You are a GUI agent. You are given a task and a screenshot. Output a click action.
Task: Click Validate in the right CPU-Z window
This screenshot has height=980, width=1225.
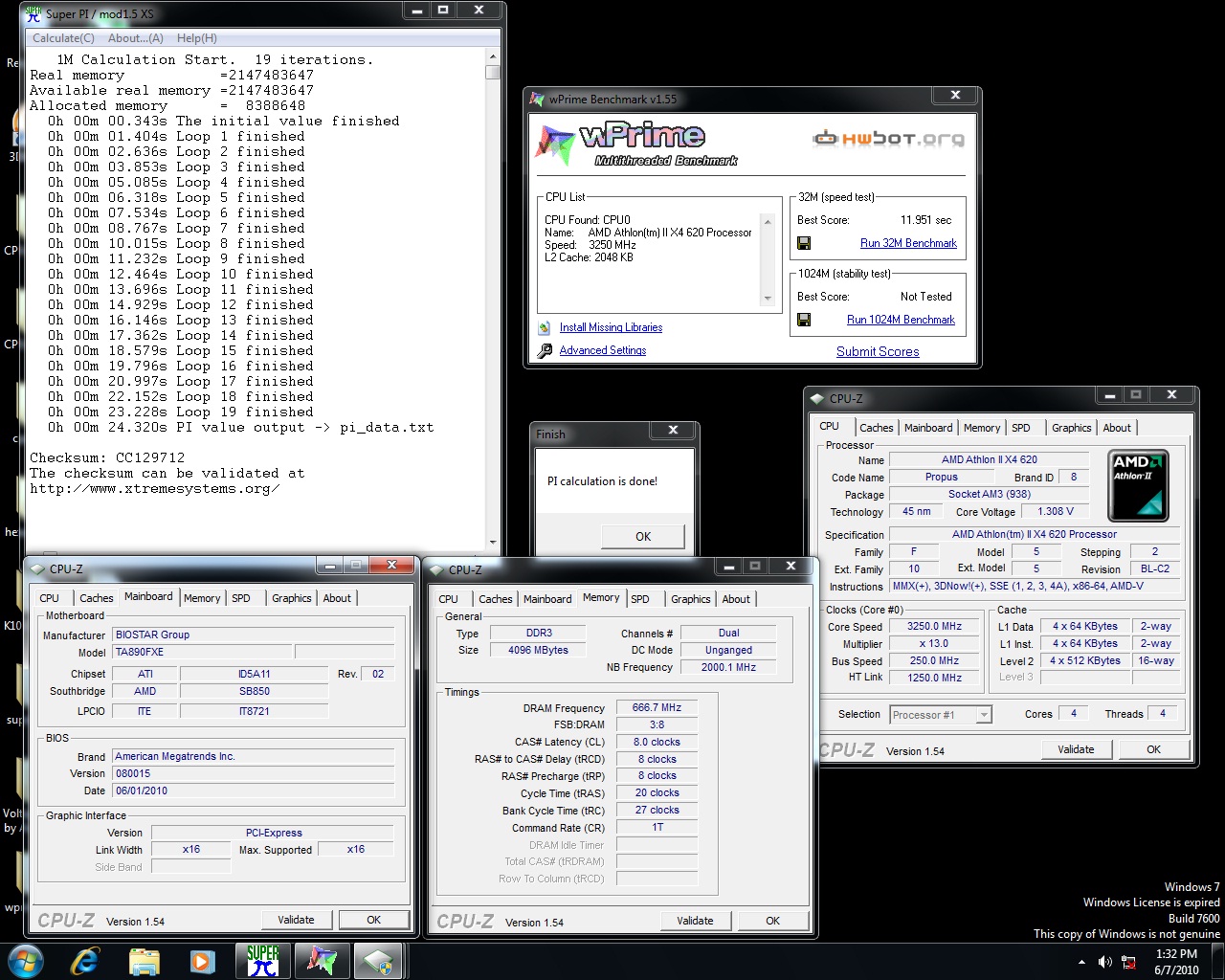(1076, 749)
